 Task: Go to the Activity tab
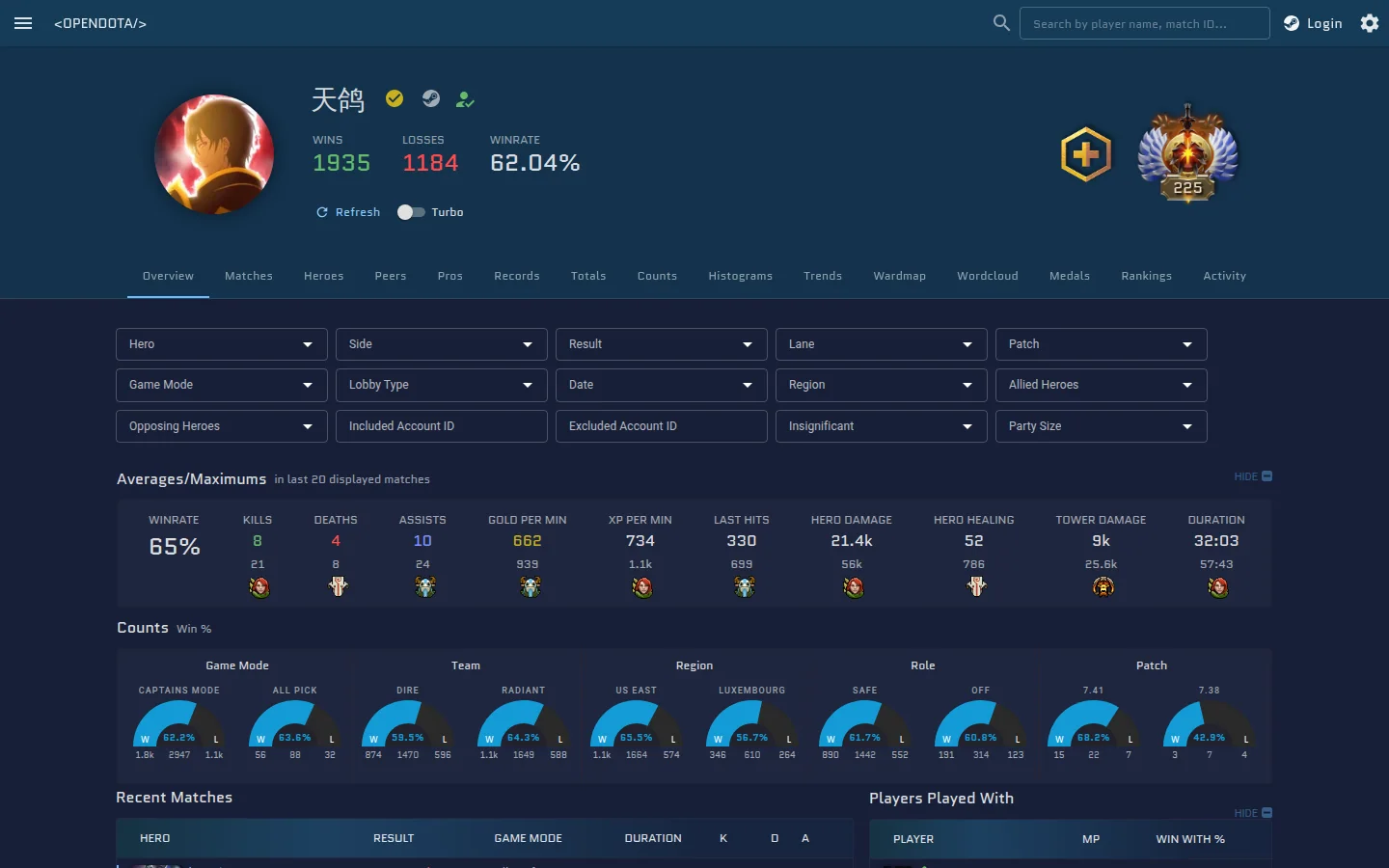(x=1225, y=276)
